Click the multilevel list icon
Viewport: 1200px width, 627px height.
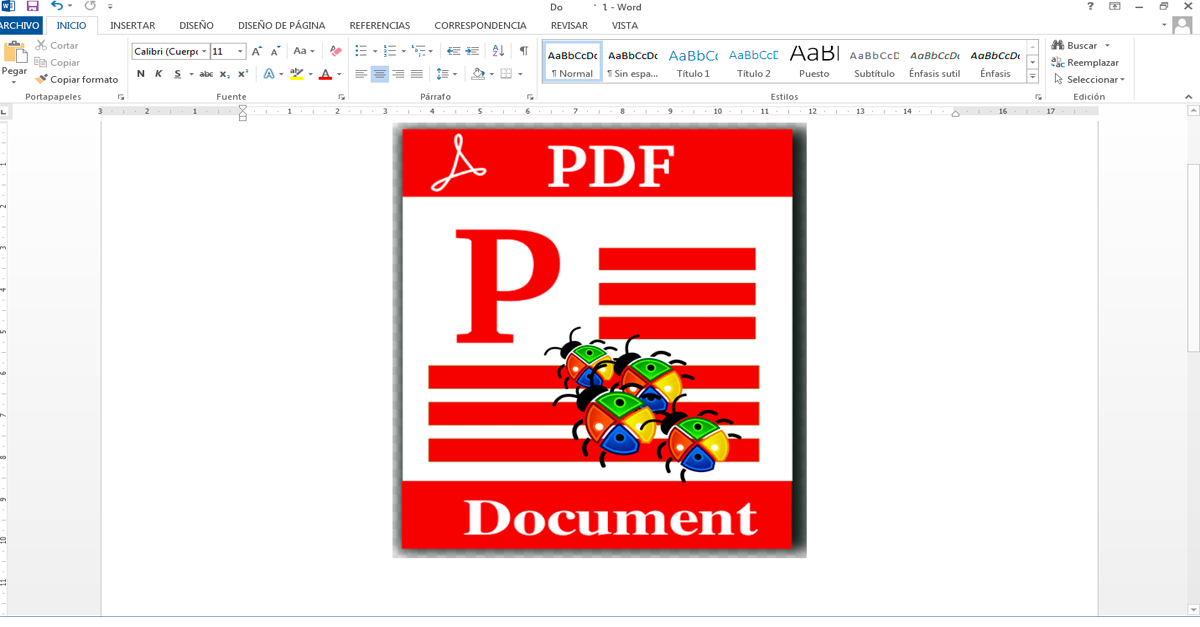419,51
